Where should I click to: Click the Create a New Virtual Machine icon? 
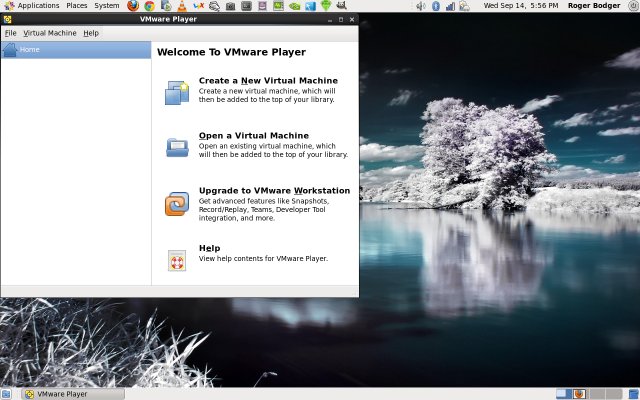pyautogui.click(x=177, y=93)
